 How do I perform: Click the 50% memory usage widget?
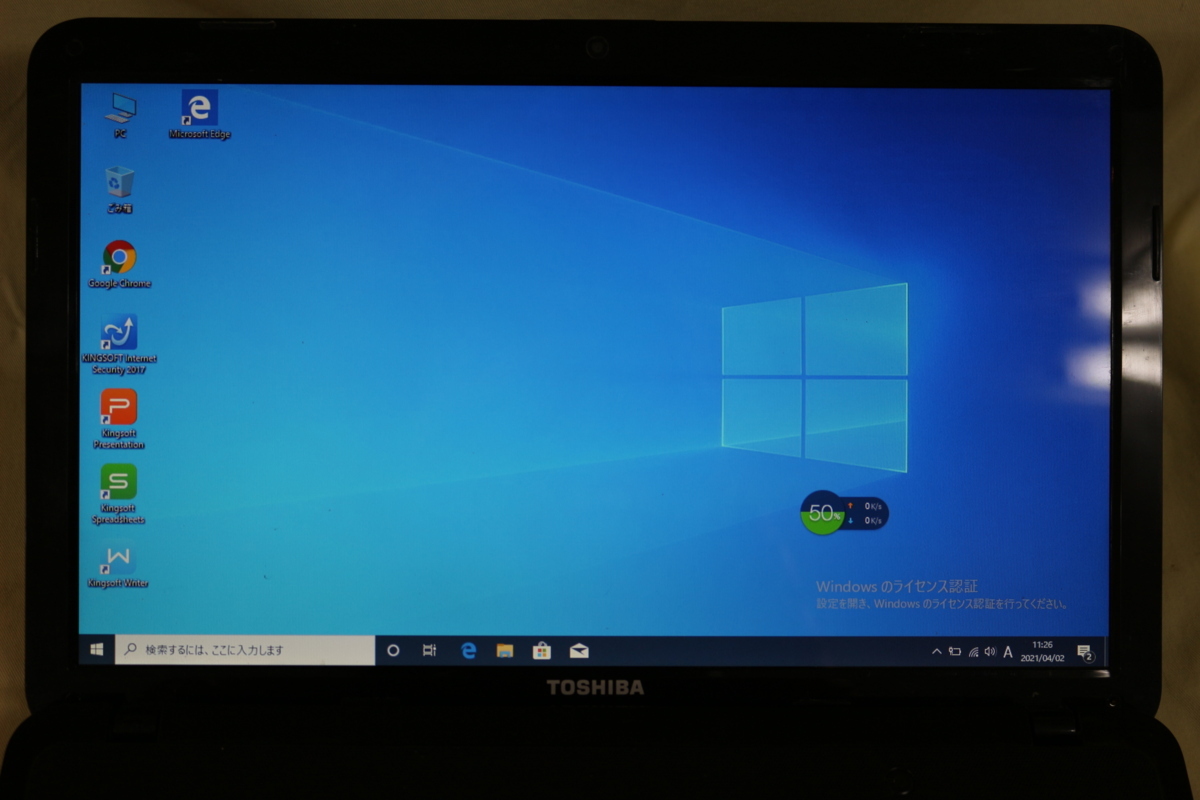click(x=822, y=513)
